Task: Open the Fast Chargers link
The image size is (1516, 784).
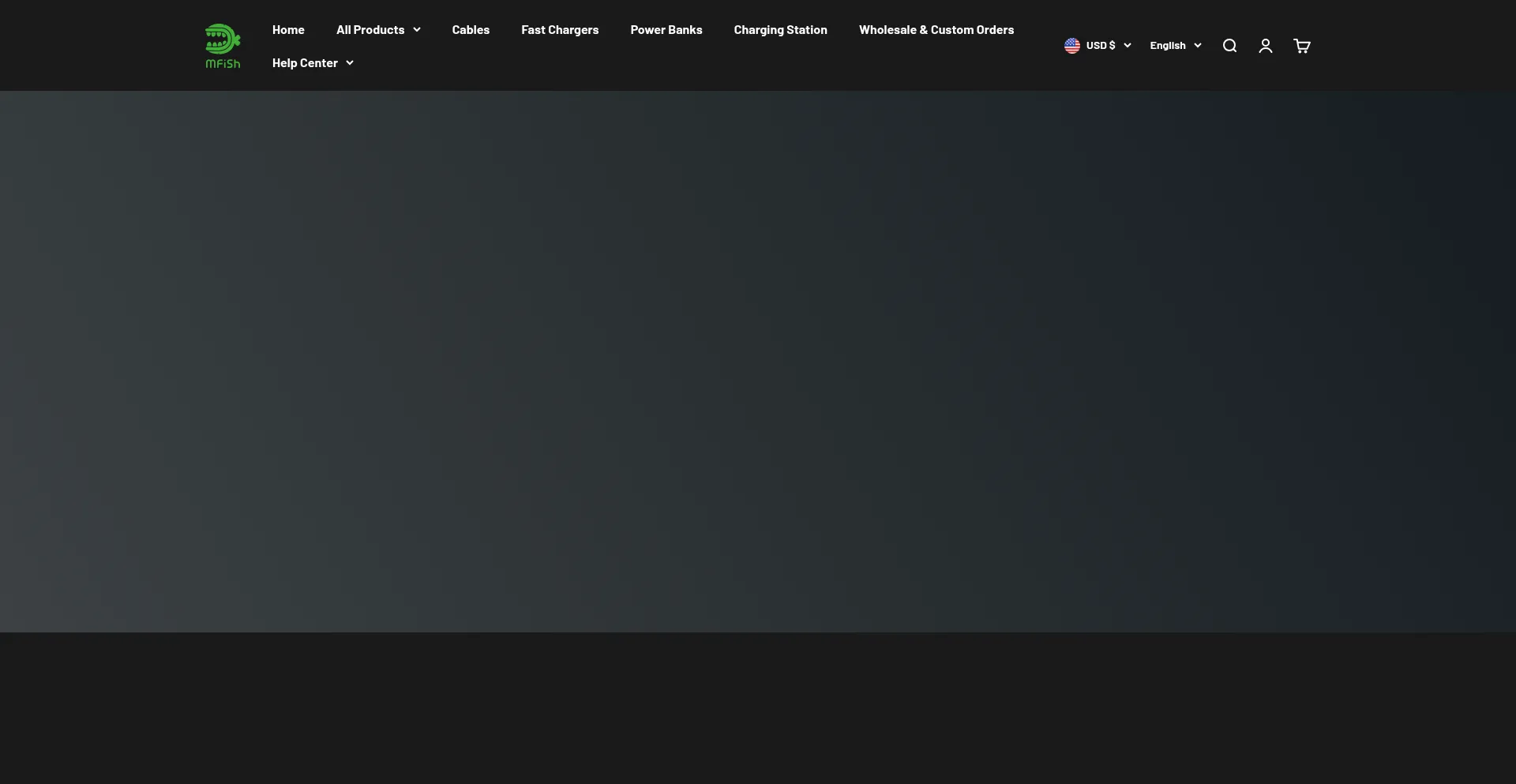Action: (560, 30)
